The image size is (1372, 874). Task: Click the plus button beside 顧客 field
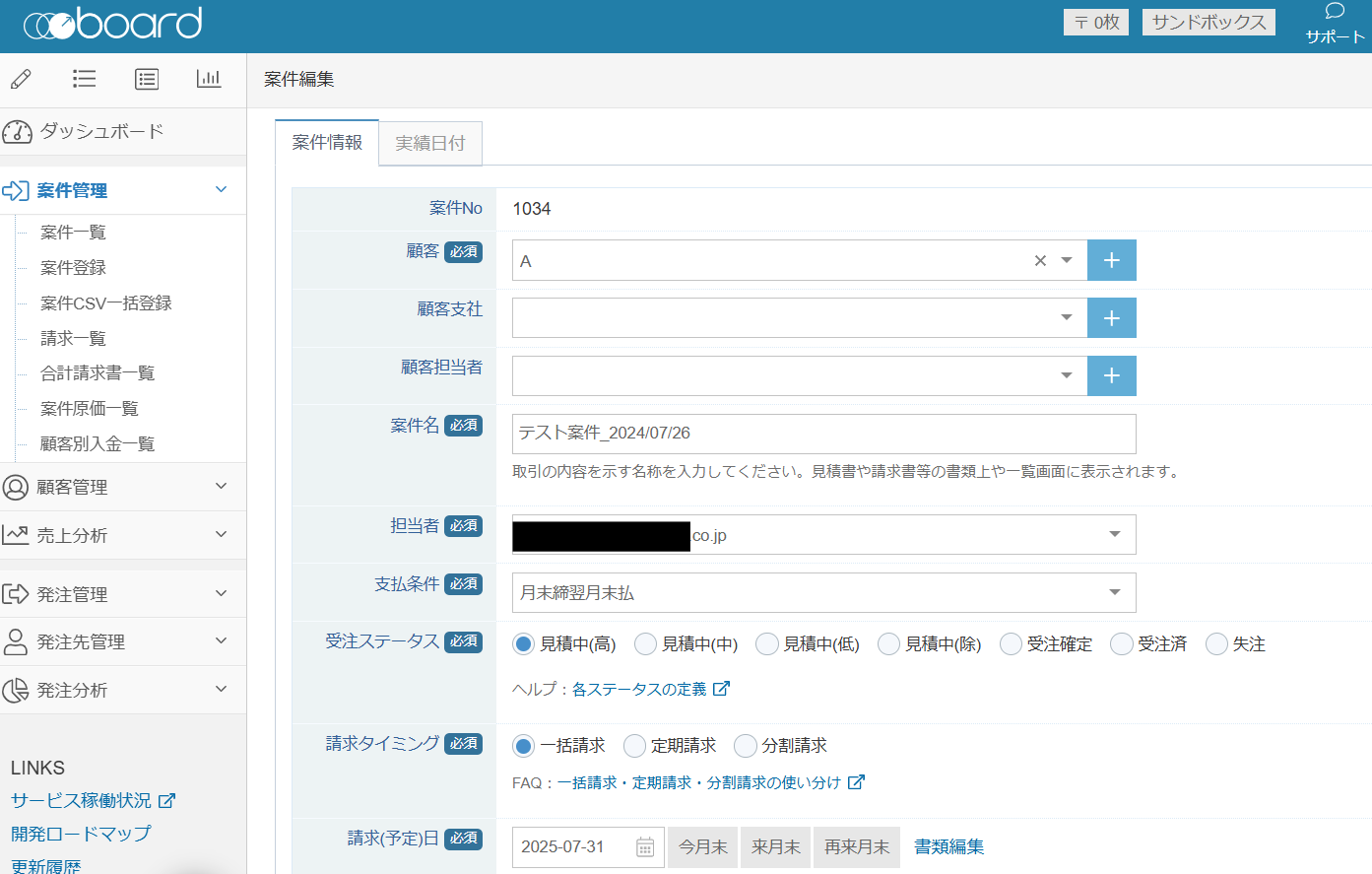point(1111,260)
